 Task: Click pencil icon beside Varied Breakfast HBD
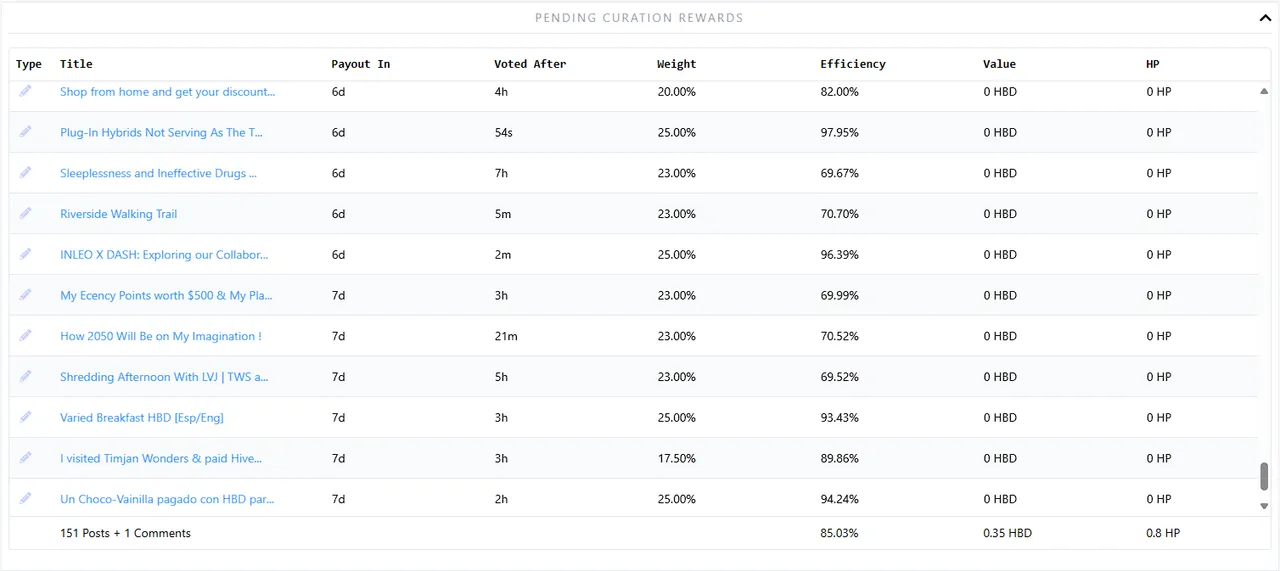point(25,417)
